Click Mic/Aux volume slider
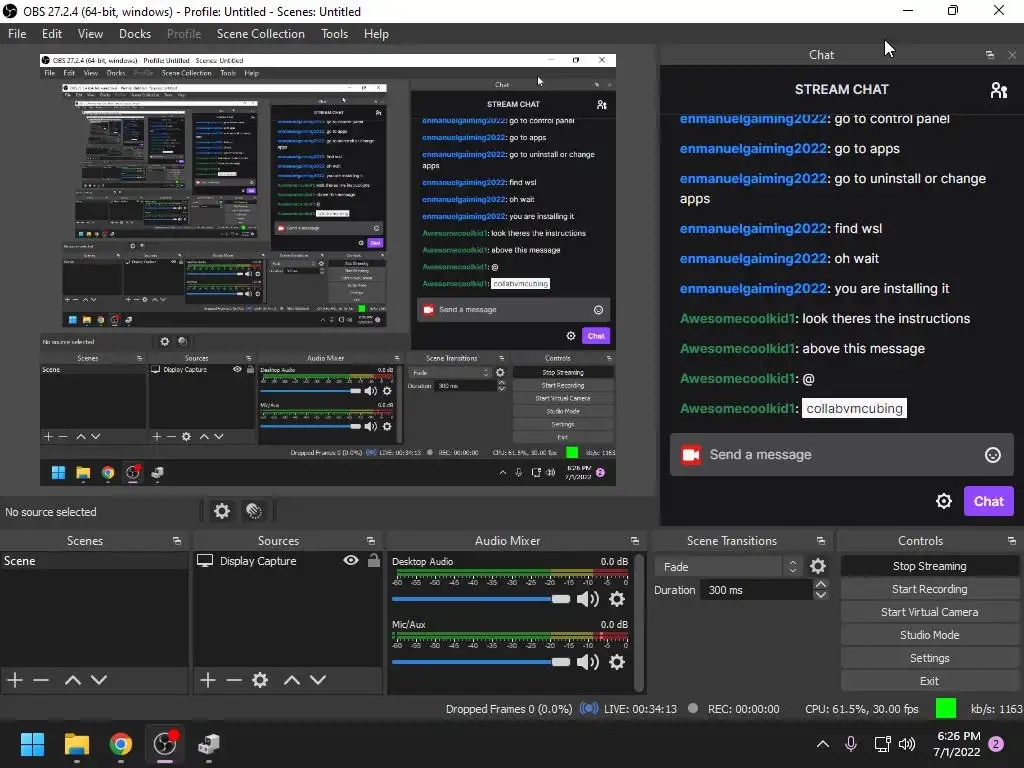1024x768 pixels. 481,662
